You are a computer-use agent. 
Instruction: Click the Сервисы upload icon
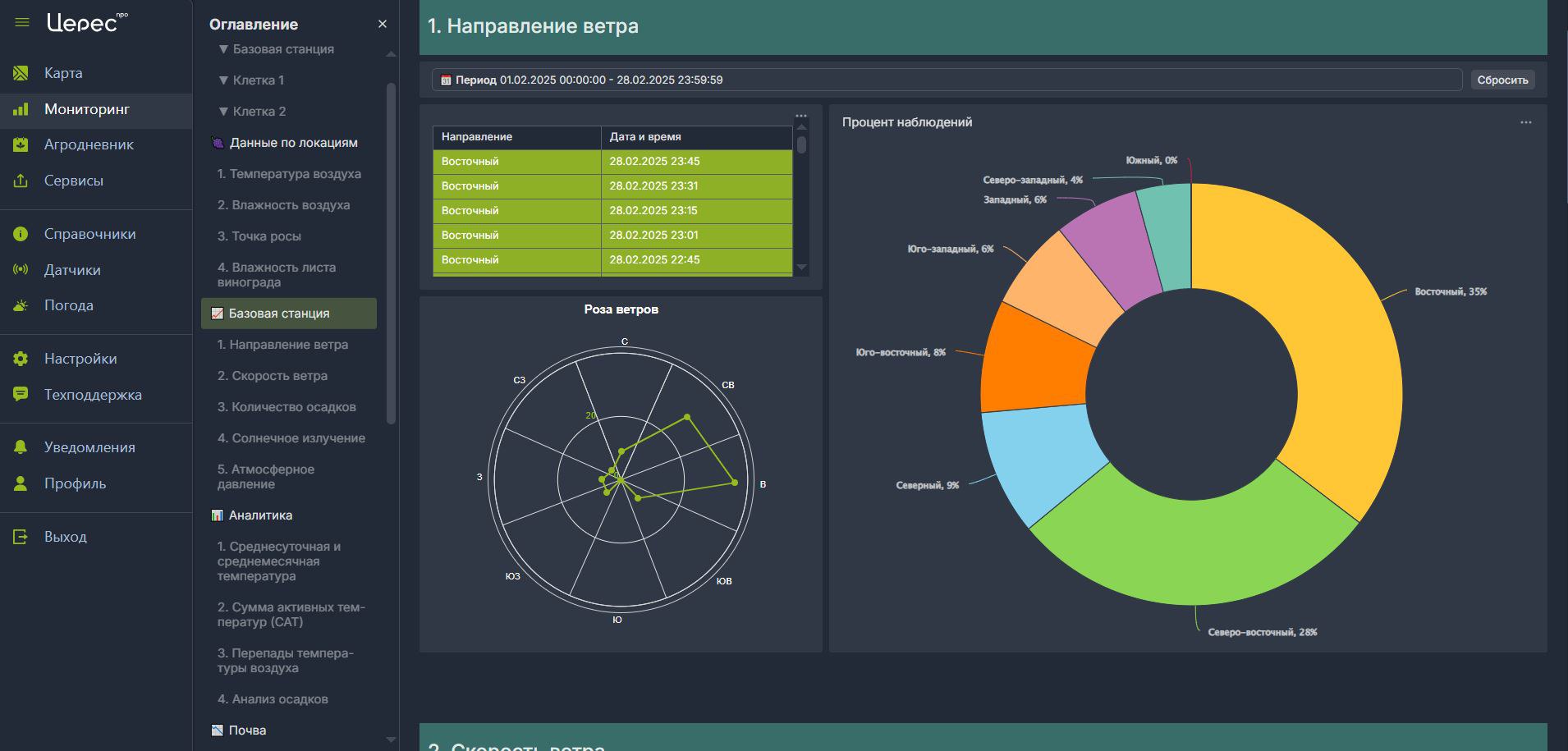[x=21, y=181]
